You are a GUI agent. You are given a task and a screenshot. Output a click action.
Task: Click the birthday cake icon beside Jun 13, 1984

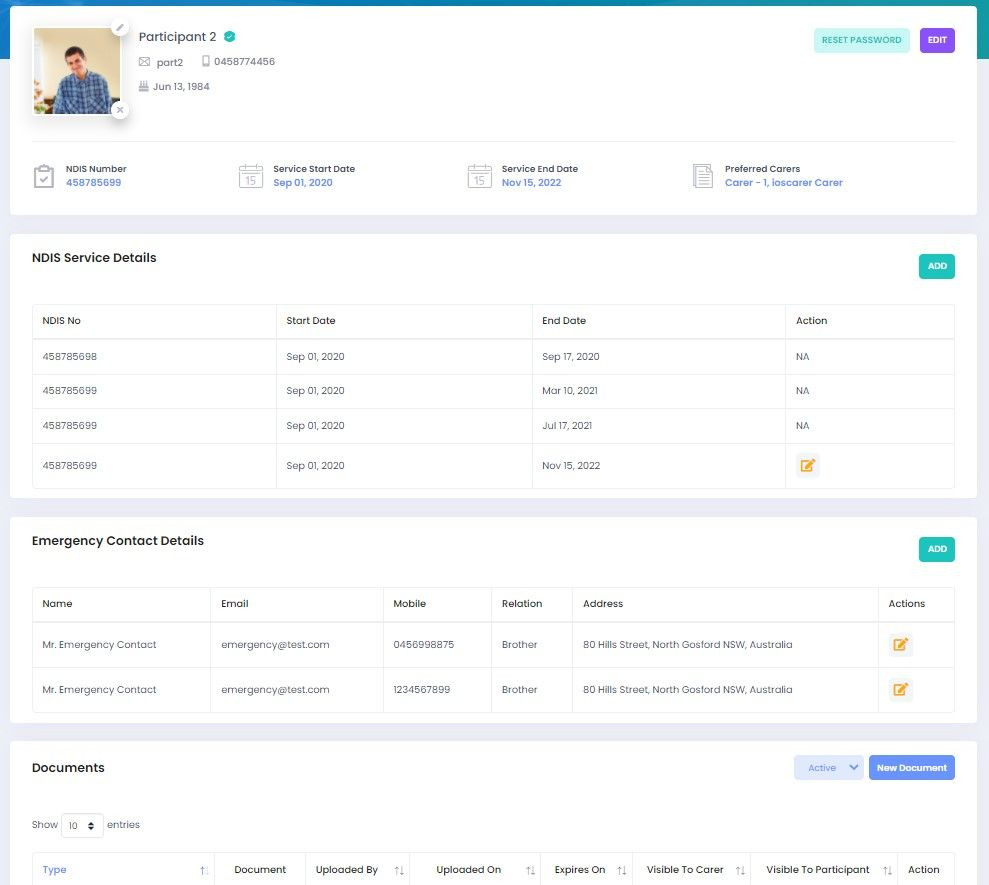[x=143, y=86]
